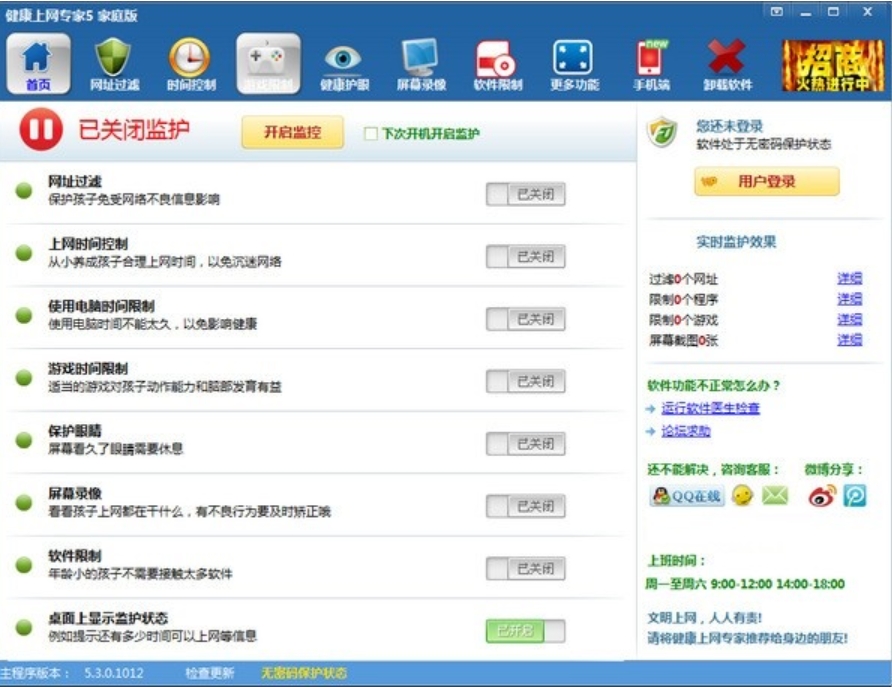The width and height of the screenshot is (892, 687).
Task: Click the 开启监控 button
Action: click(x=292, y=133)
